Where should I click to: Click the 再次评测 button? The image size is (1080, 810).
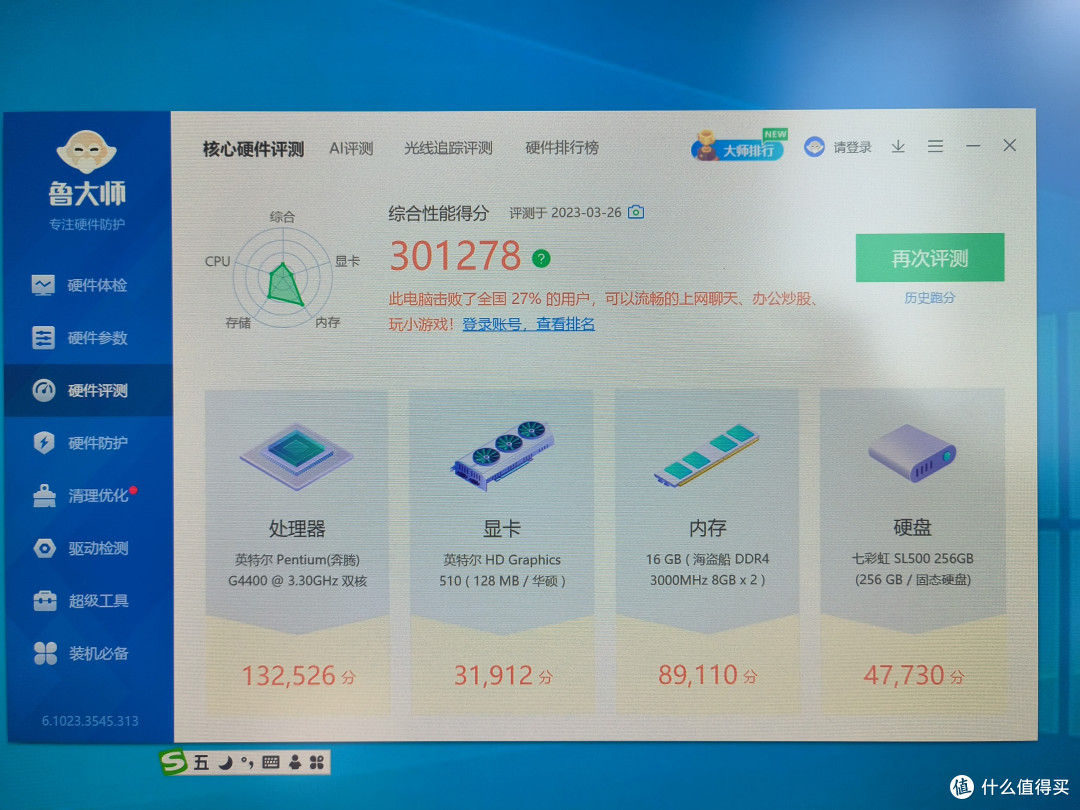tap(929, 258)
